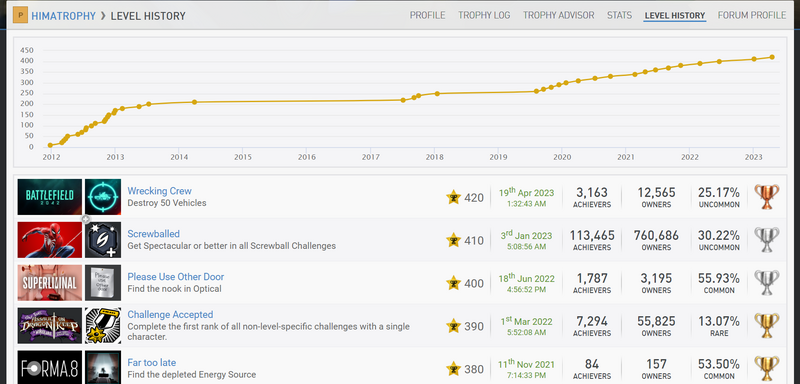This screenshot has height=384, width=800.
Task: Click the gold trophy cup for Challenge Accepted
Action: tap(767, 325)
